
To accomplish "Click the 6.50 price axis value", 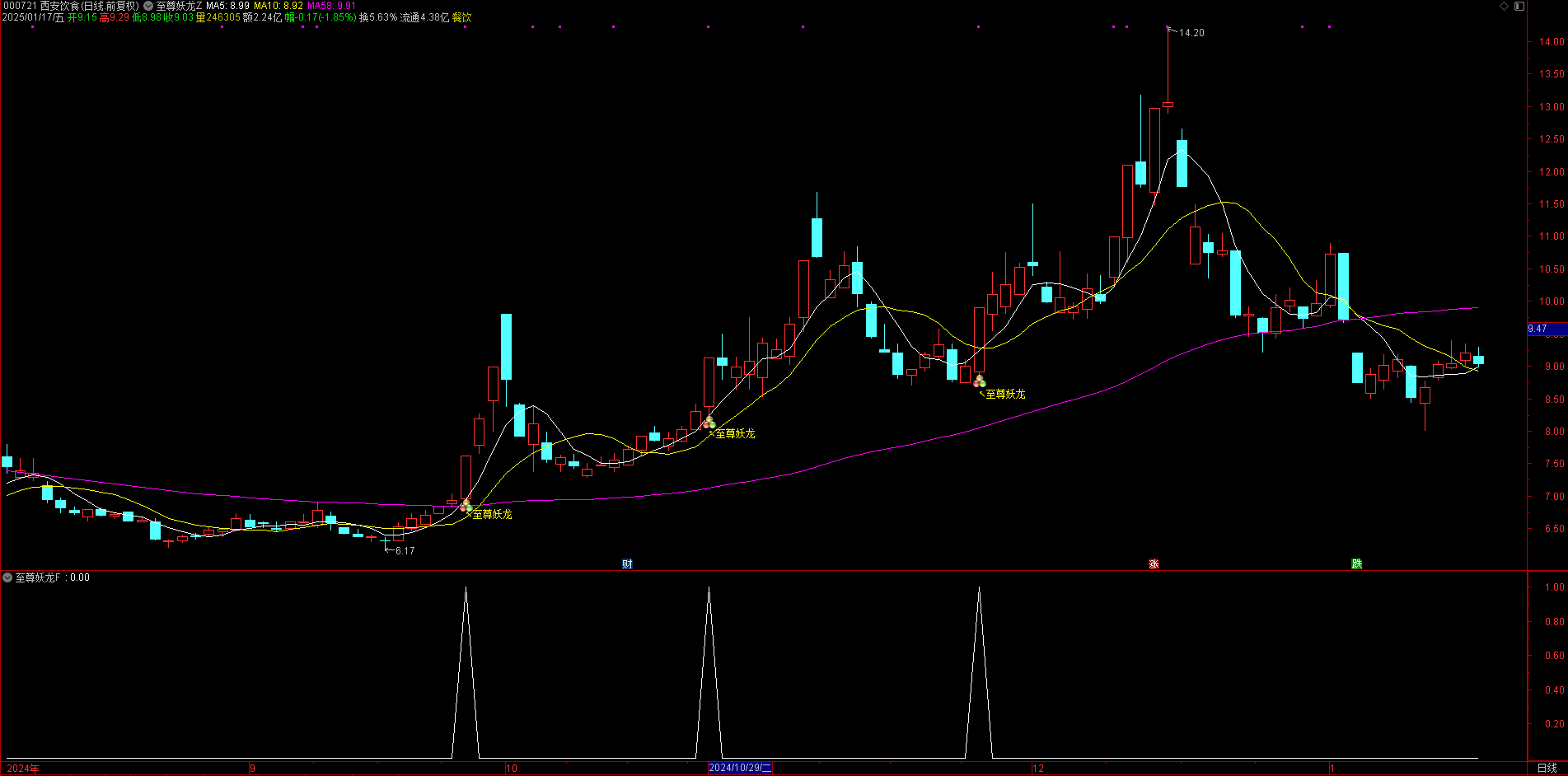I will coord(1554,529).
